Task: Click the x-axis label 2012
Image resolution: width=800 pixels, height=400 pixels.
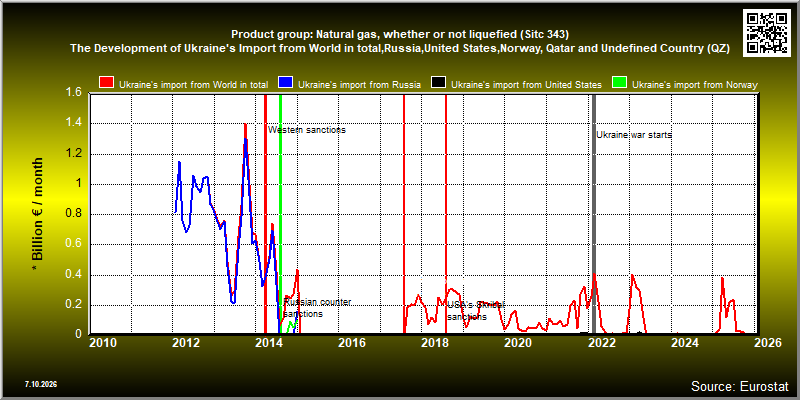Action: (186, 343)
